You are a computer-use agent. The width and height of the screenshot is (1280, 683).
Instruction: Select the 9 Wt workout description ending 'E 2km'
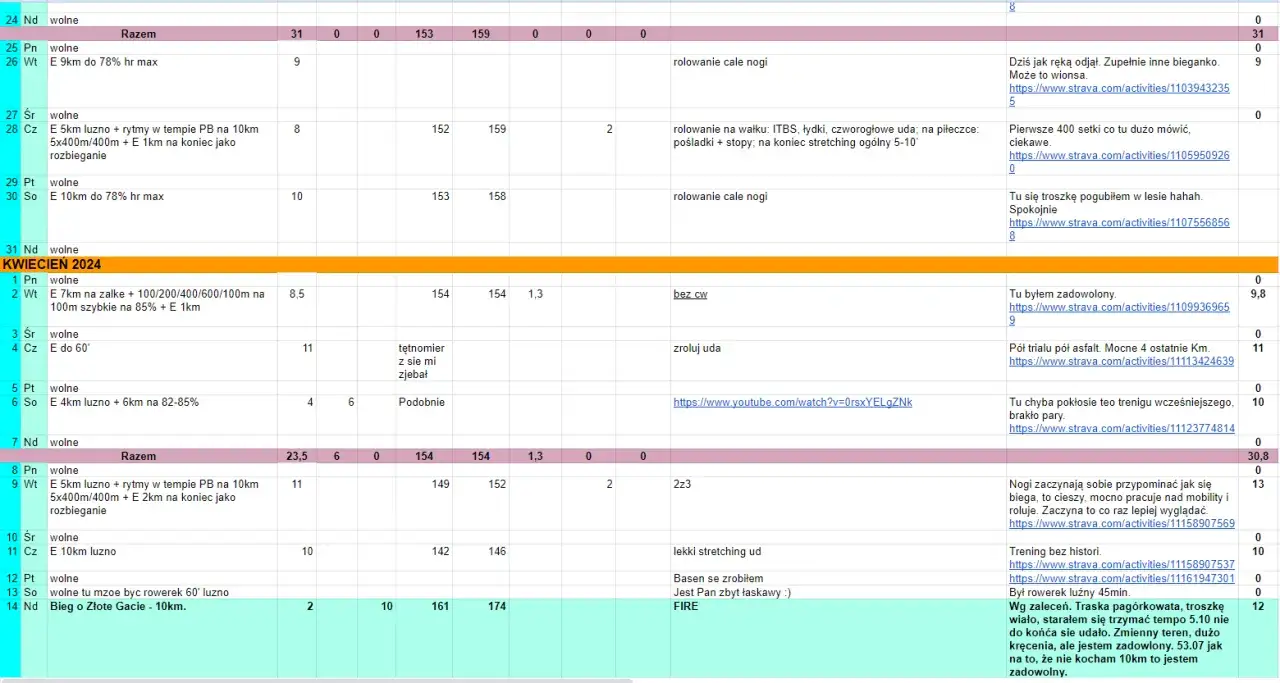pos(162,504)
